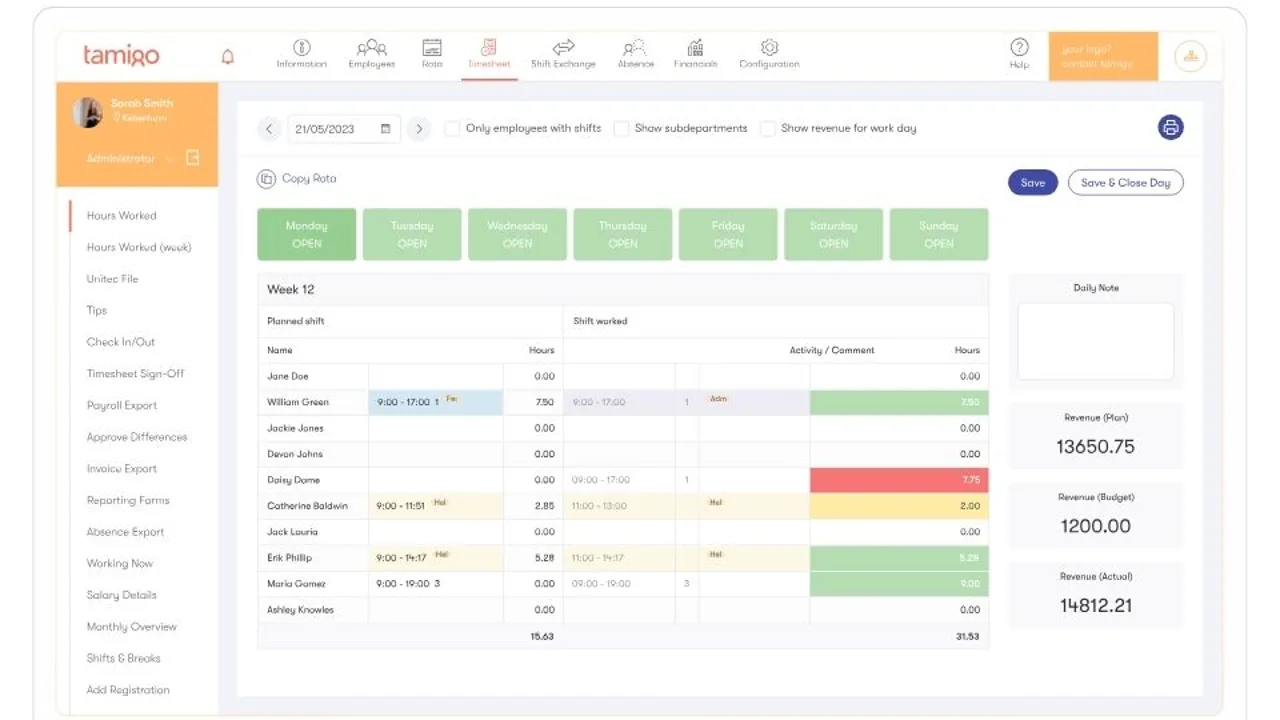
Task: Toggle the Show subdepartments checkbox
Action: pos(621,129)
